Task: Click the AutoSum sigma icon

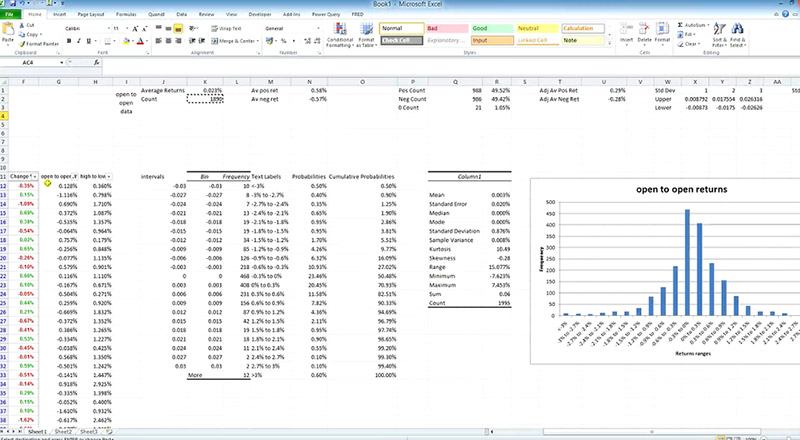Action: [x=680, y=25]
